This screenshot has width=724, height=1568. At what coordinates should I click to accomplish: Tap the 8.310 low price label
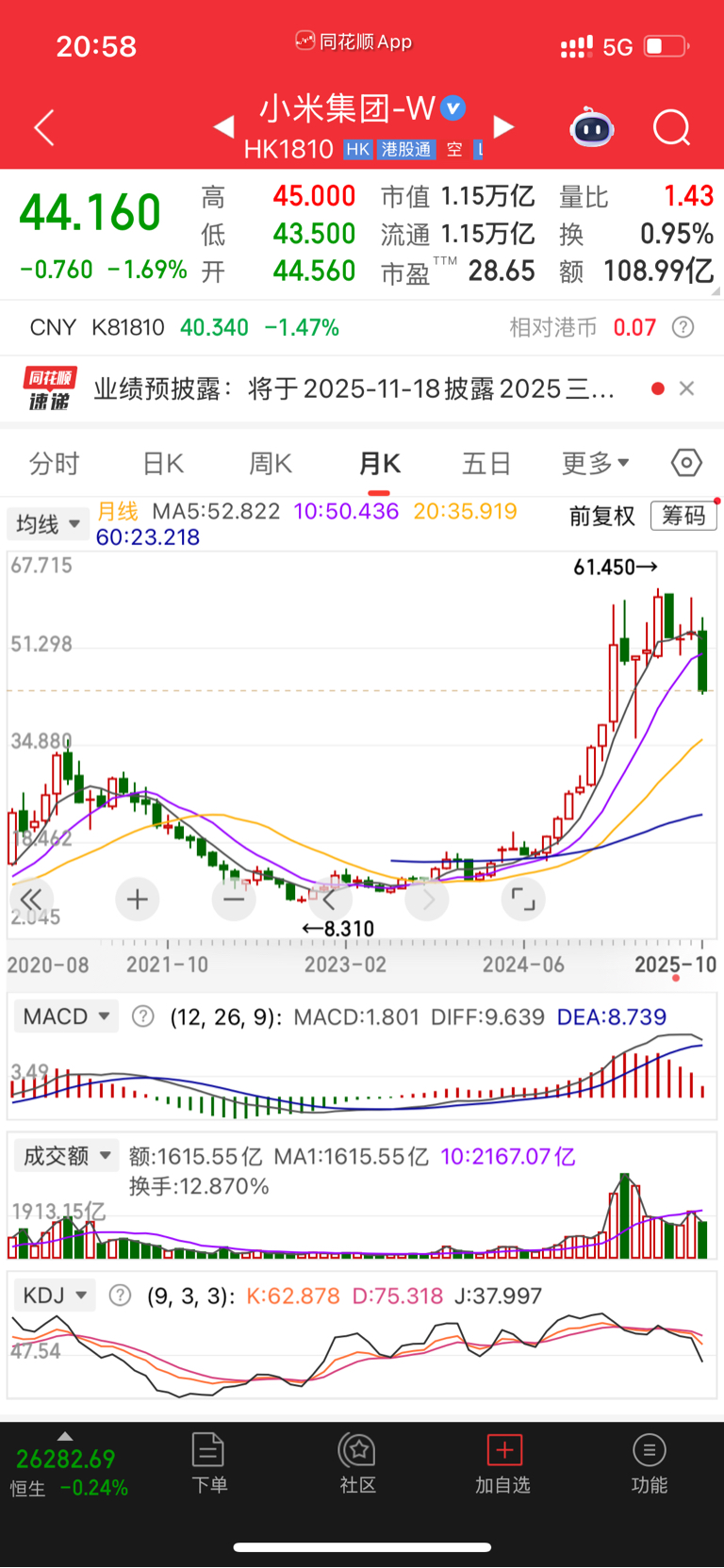coord(337,929)
